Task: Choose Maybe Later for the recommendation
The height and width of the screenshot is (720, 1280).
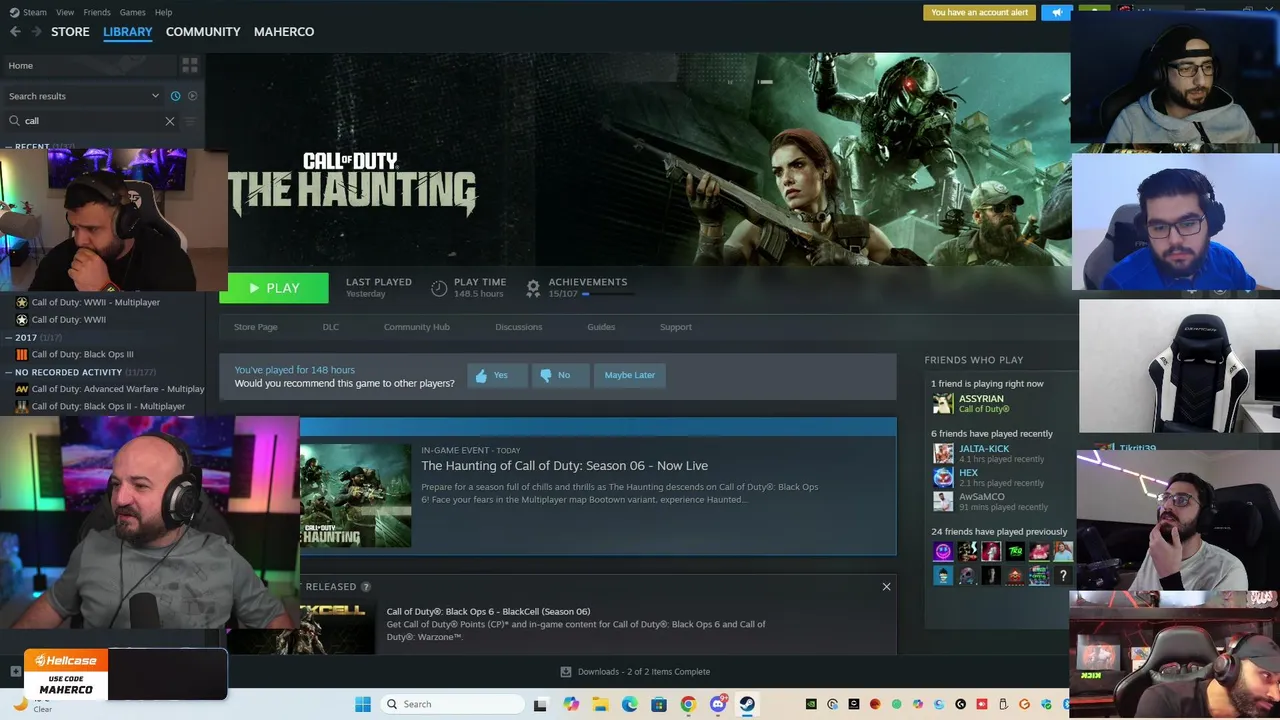Action: (630, 375)
